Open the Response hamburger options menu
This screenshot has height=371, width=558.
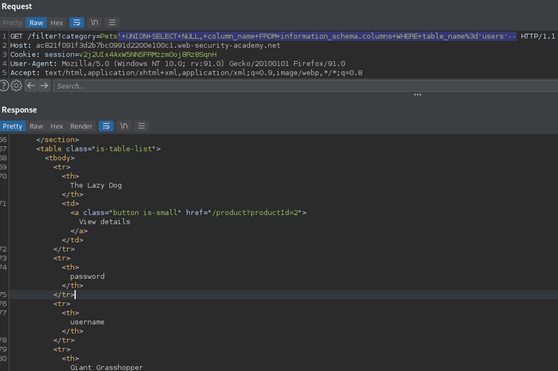142,126
